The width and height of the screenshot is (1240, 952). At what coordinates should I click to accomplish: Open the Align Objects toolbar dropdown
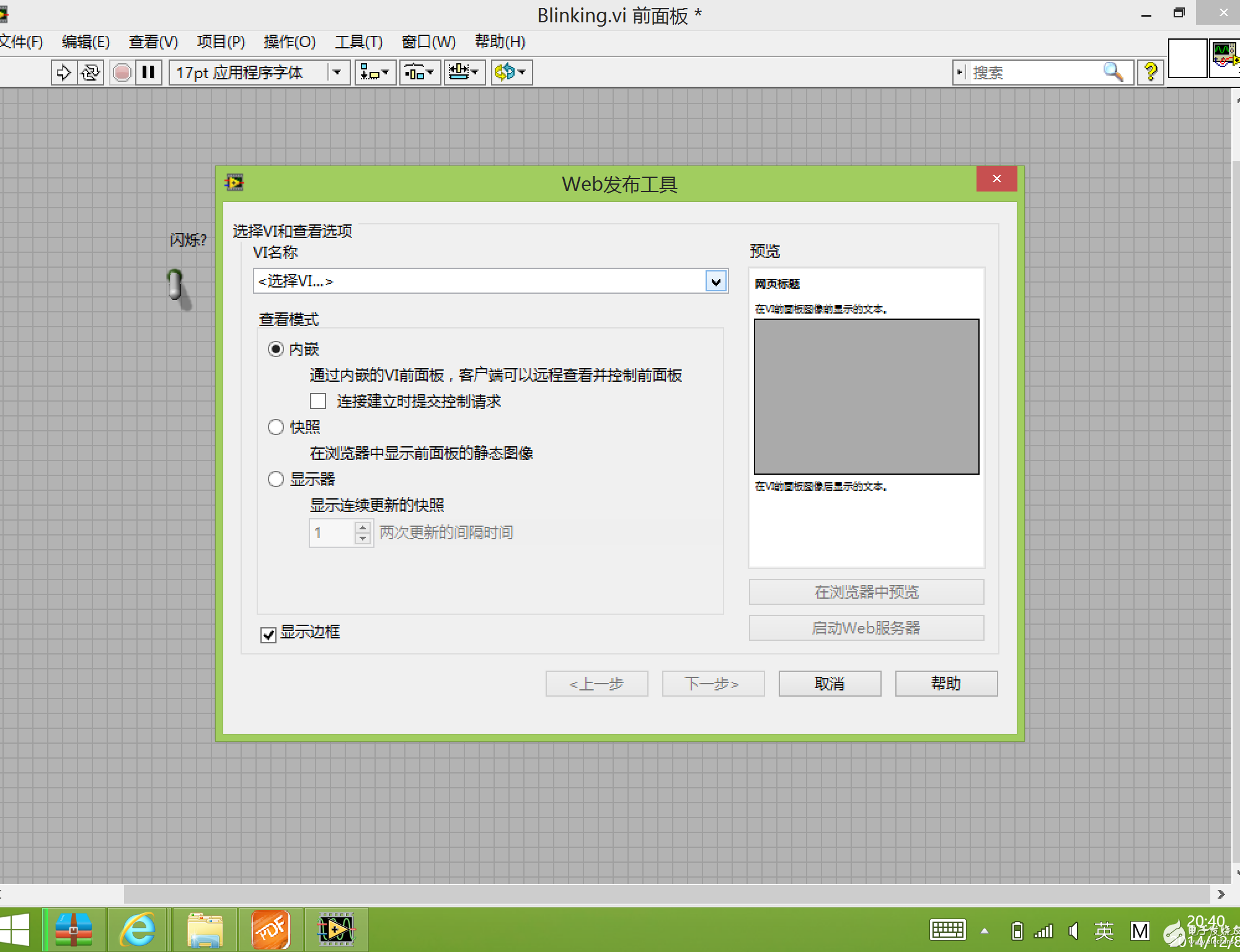pyautogui.click(x=375, y=73)
